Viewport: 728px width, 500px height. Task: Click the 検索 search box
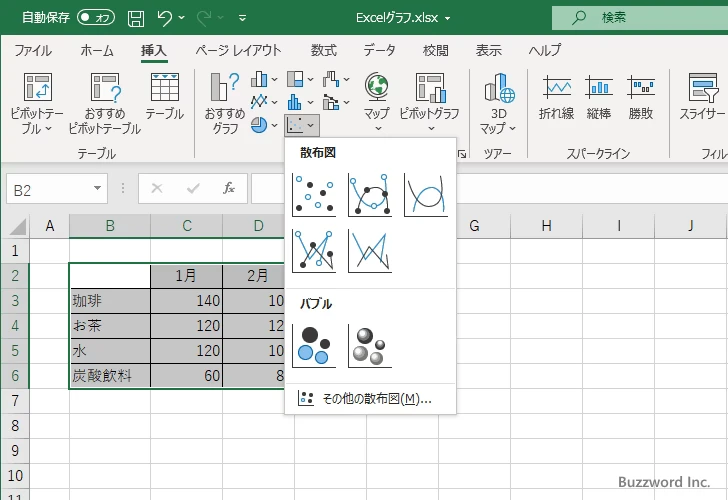click(640, 18)
